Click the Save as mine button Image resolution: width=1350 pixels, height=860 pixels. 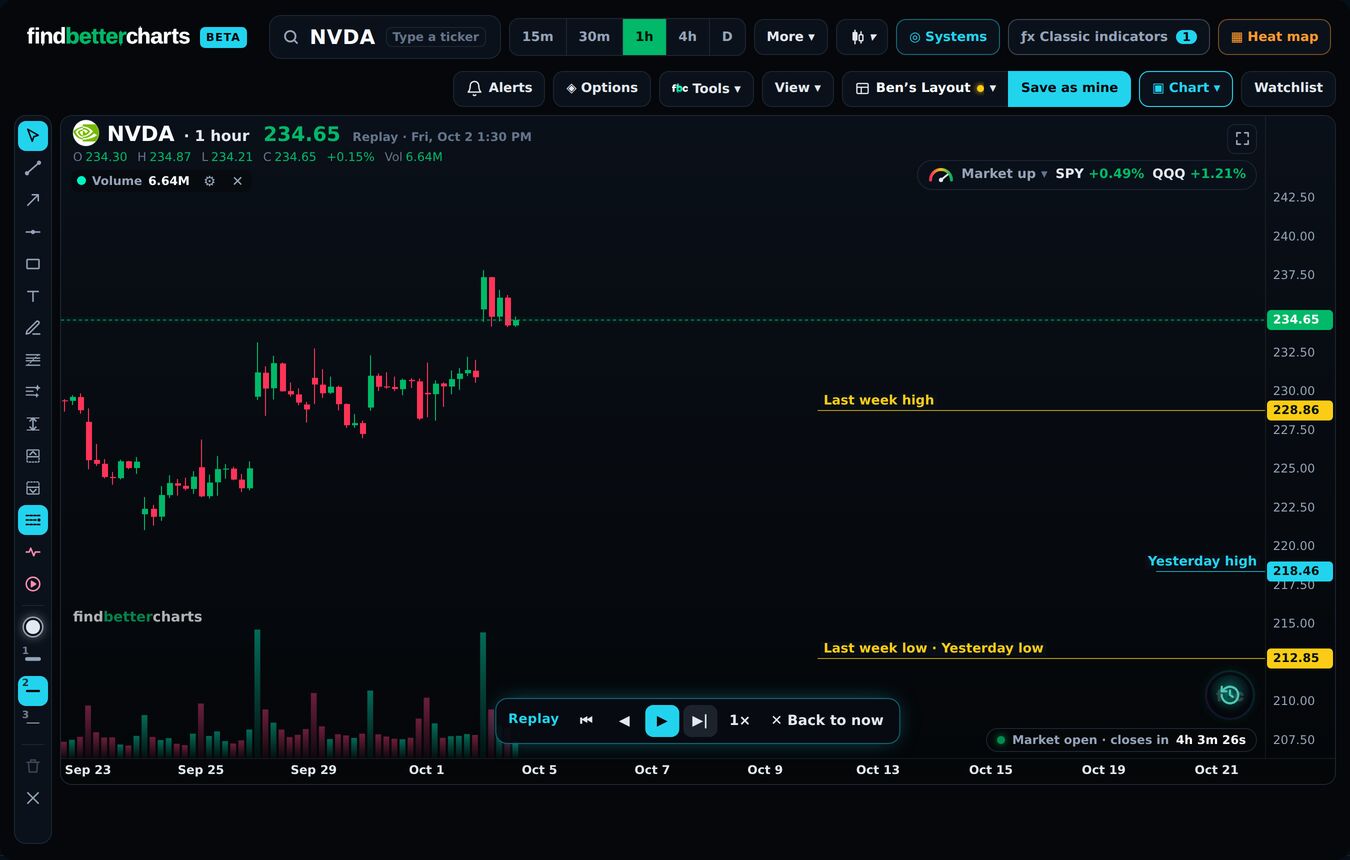(x=1069, y=88)
